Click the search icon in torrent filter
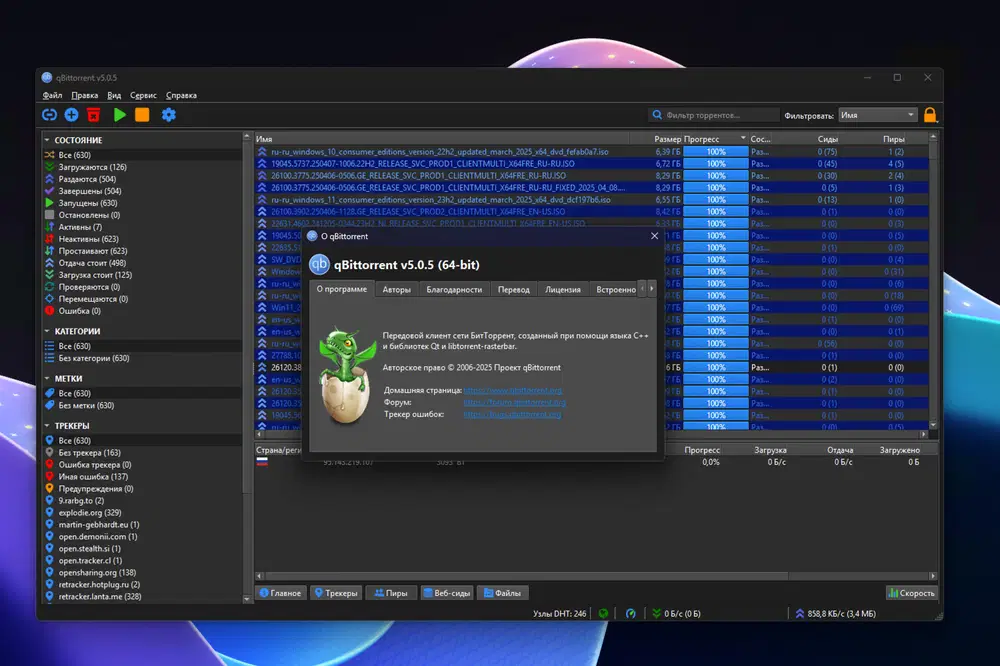This screenshot has width=1000, height=666. point(657,115)
